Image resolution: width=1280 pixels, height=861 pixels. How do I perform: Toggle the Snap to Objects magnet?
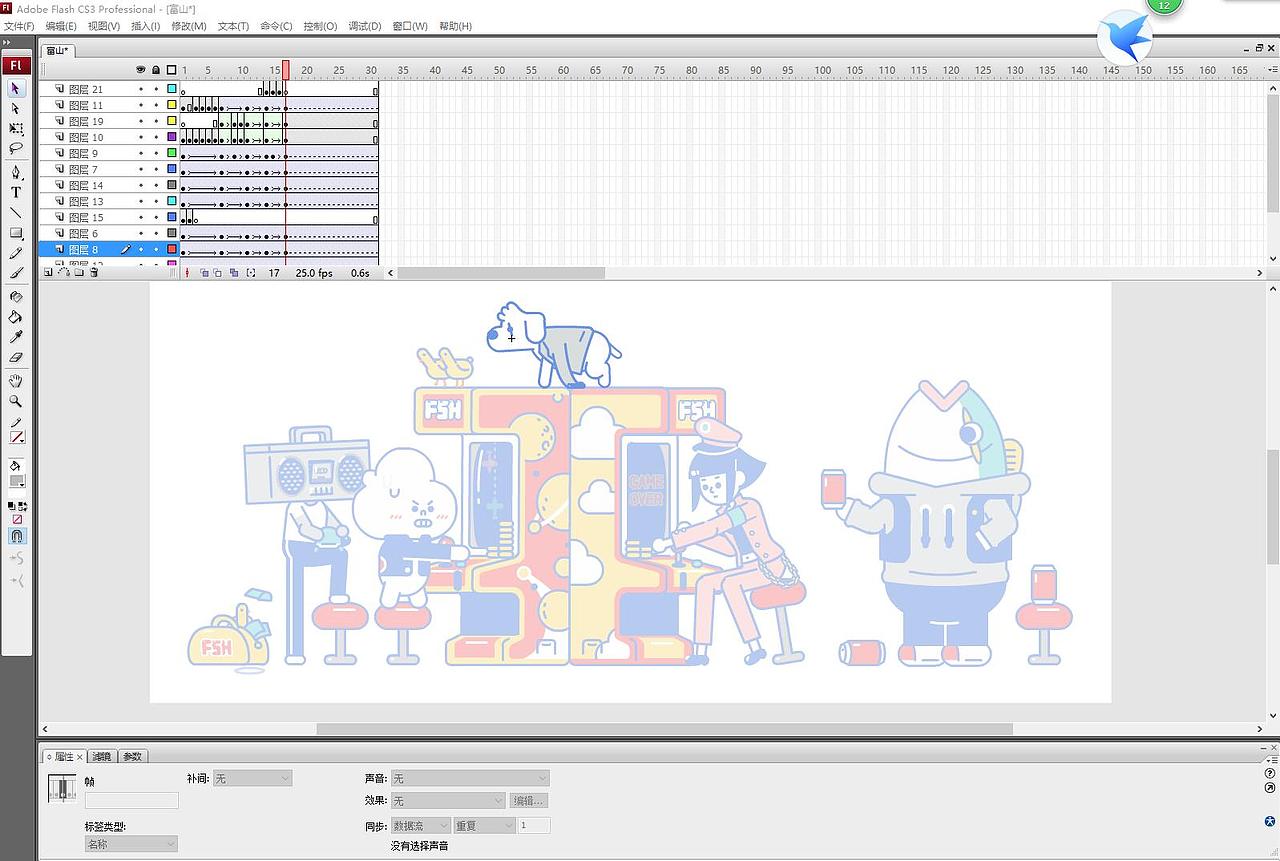point(17,536)
